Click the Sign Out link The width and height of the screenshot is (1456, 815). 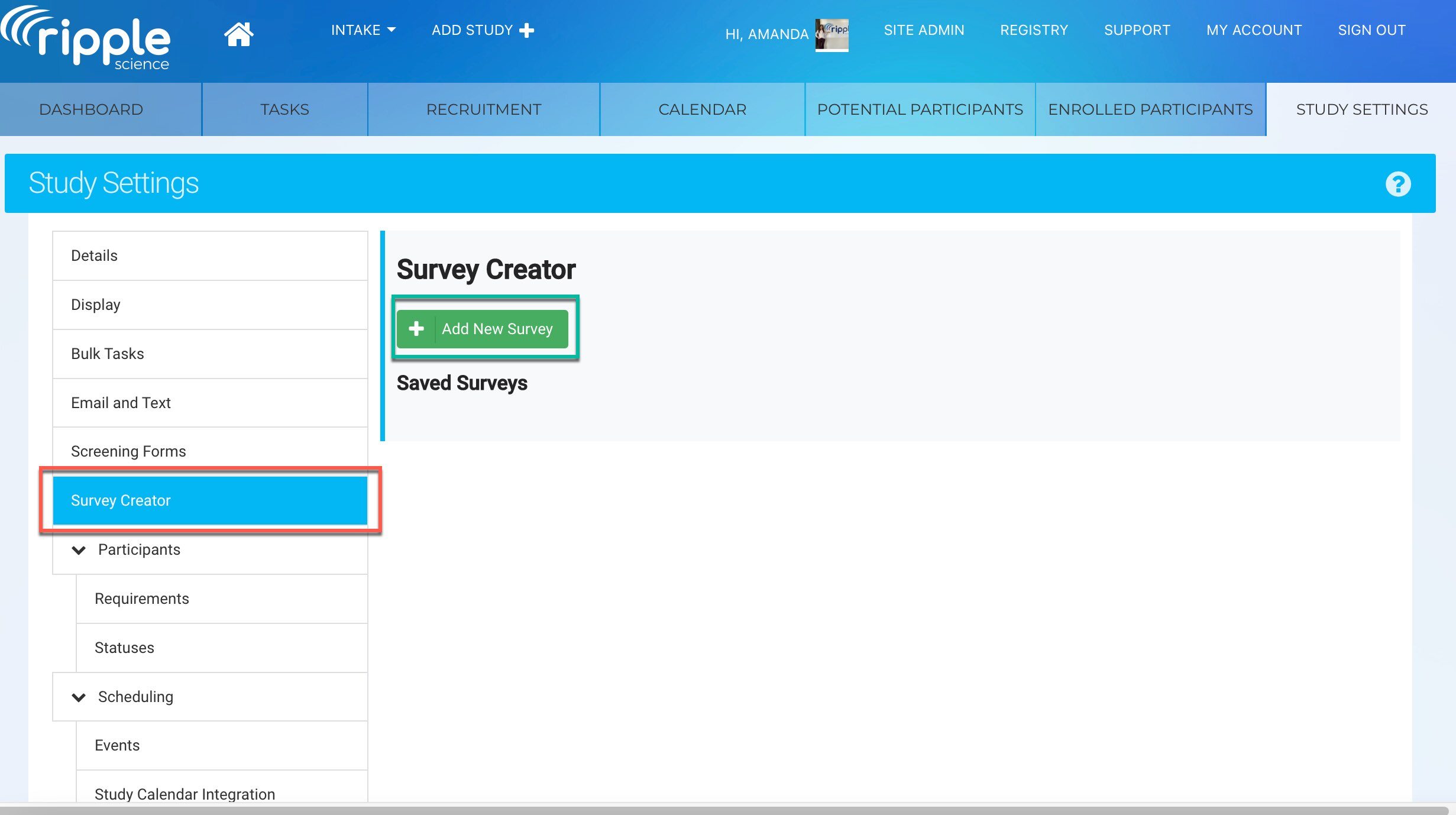[x=1371, y=30]
